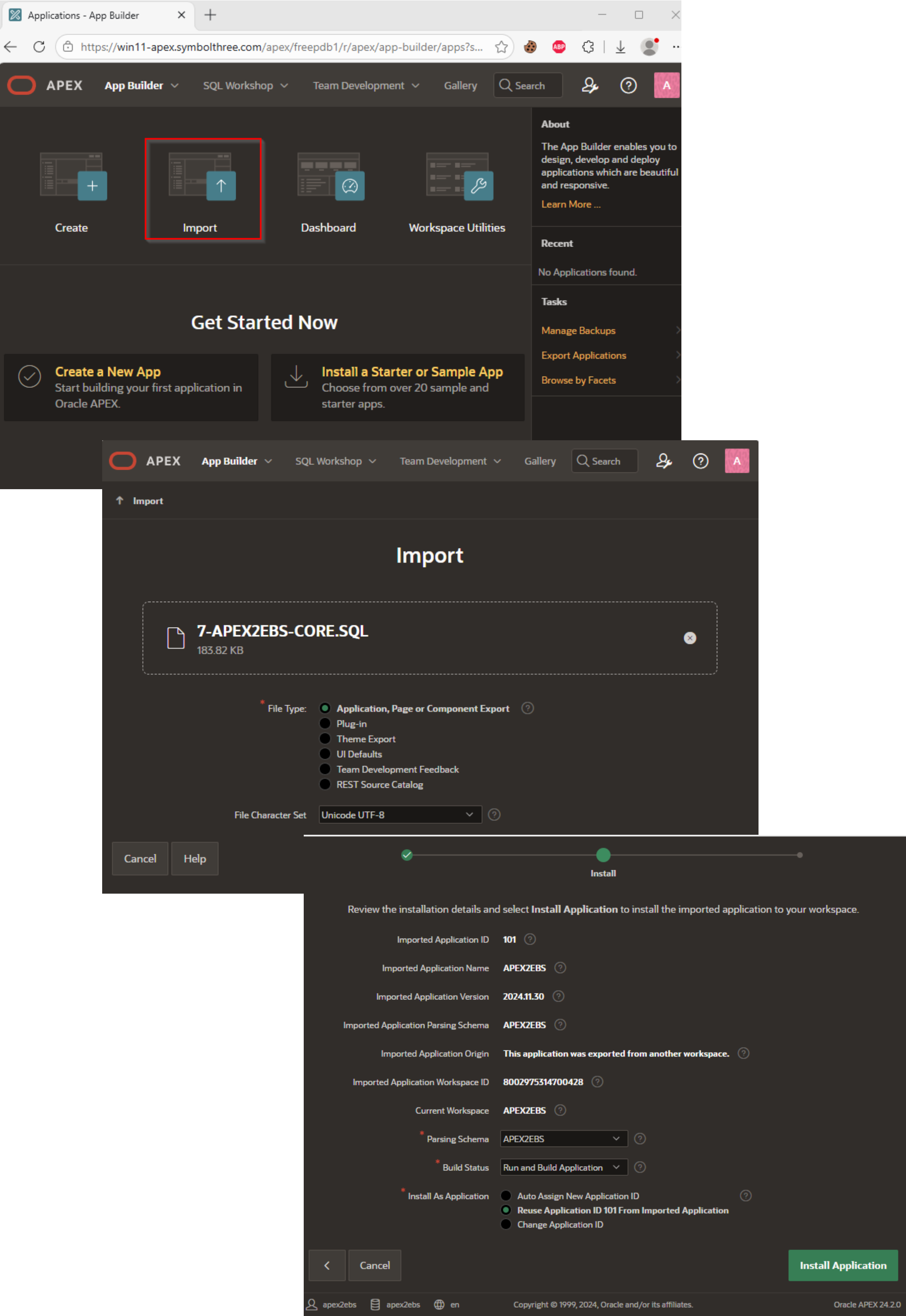
Task: Reload the page with the browser refresh icon
Action: click(x=39, y=47)
